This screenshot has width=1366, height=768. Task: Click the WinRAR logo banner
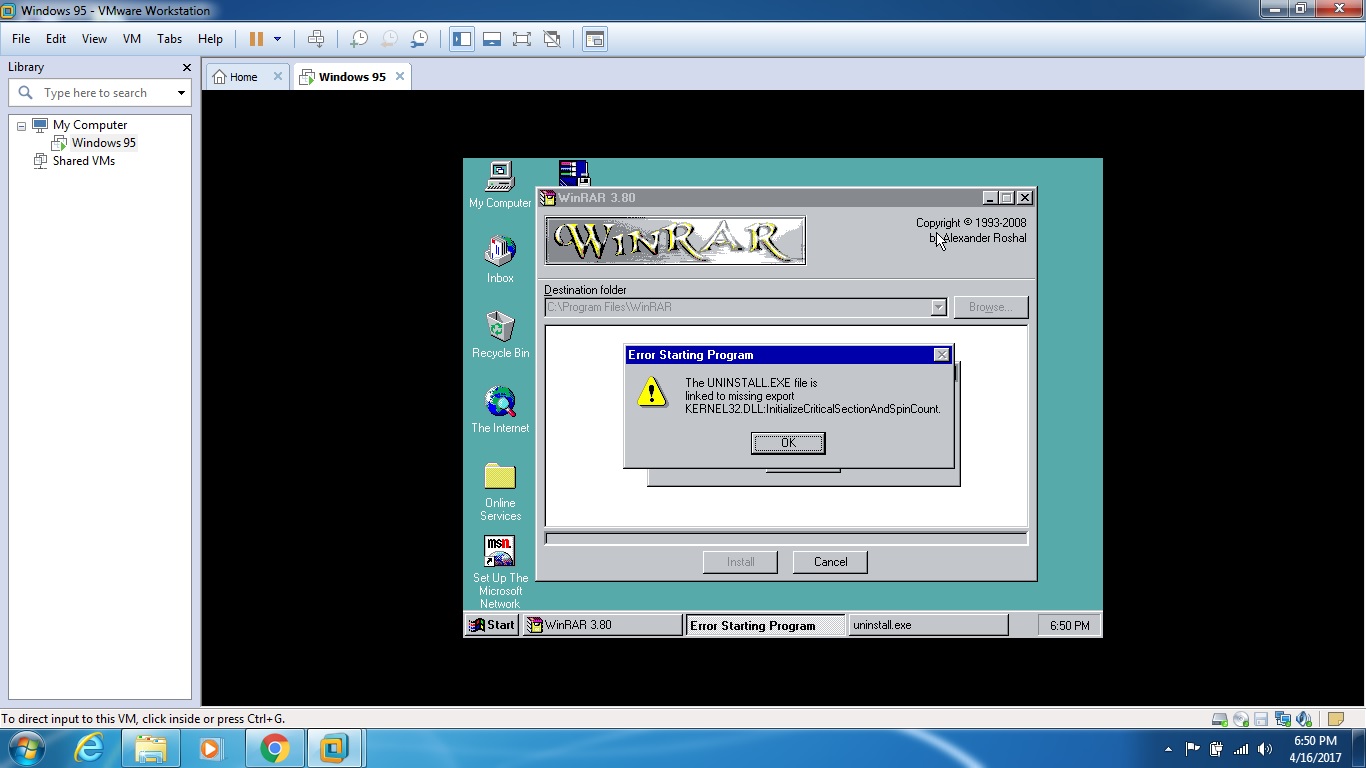675,240
